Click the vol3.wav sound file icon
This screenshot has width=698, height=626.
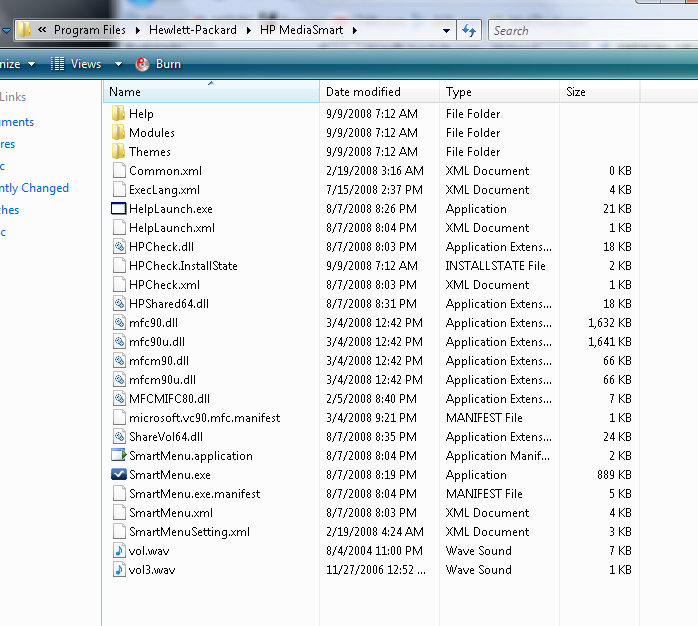(x=119, y=569)
